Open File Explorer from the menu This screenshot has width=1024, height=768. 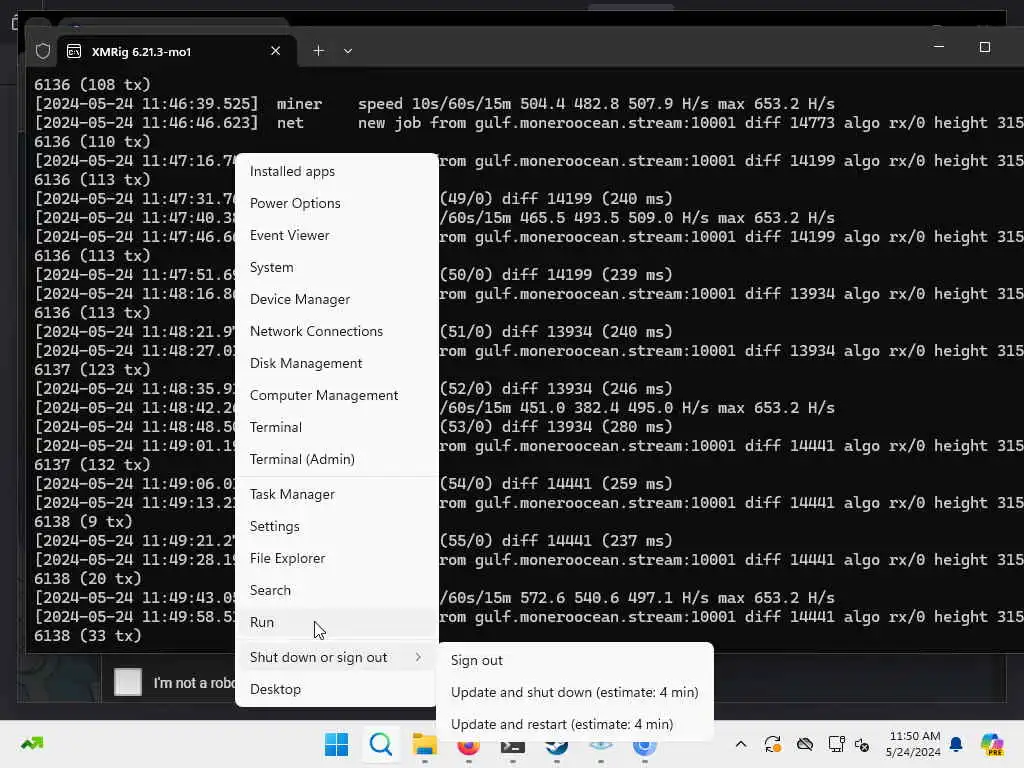click(336, 558)
